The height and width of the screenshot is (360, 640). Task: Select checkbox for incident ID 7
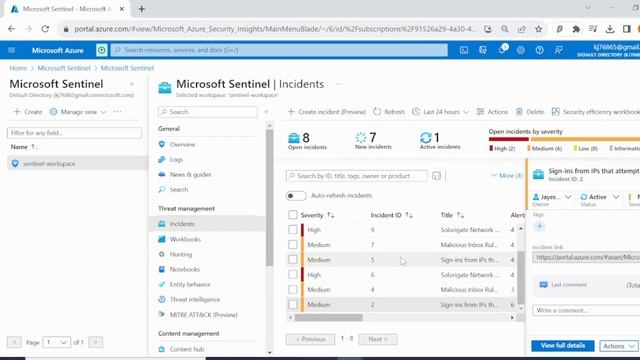tap(293, 244)
